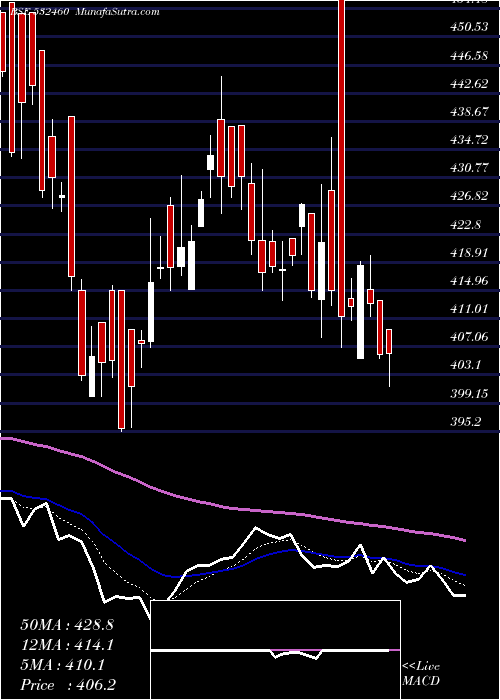
Task: Click the 403.1 price axis label
Action: click(x=465, y=365)
